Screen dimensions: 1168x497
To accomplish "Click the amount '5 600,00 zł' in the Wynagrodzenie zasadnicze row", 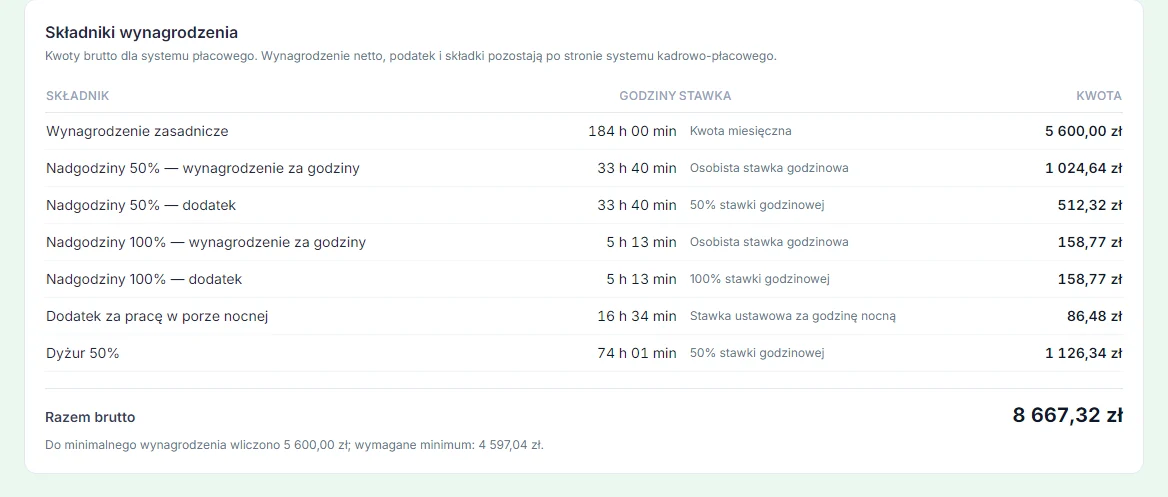I will tap(1083, 131).
